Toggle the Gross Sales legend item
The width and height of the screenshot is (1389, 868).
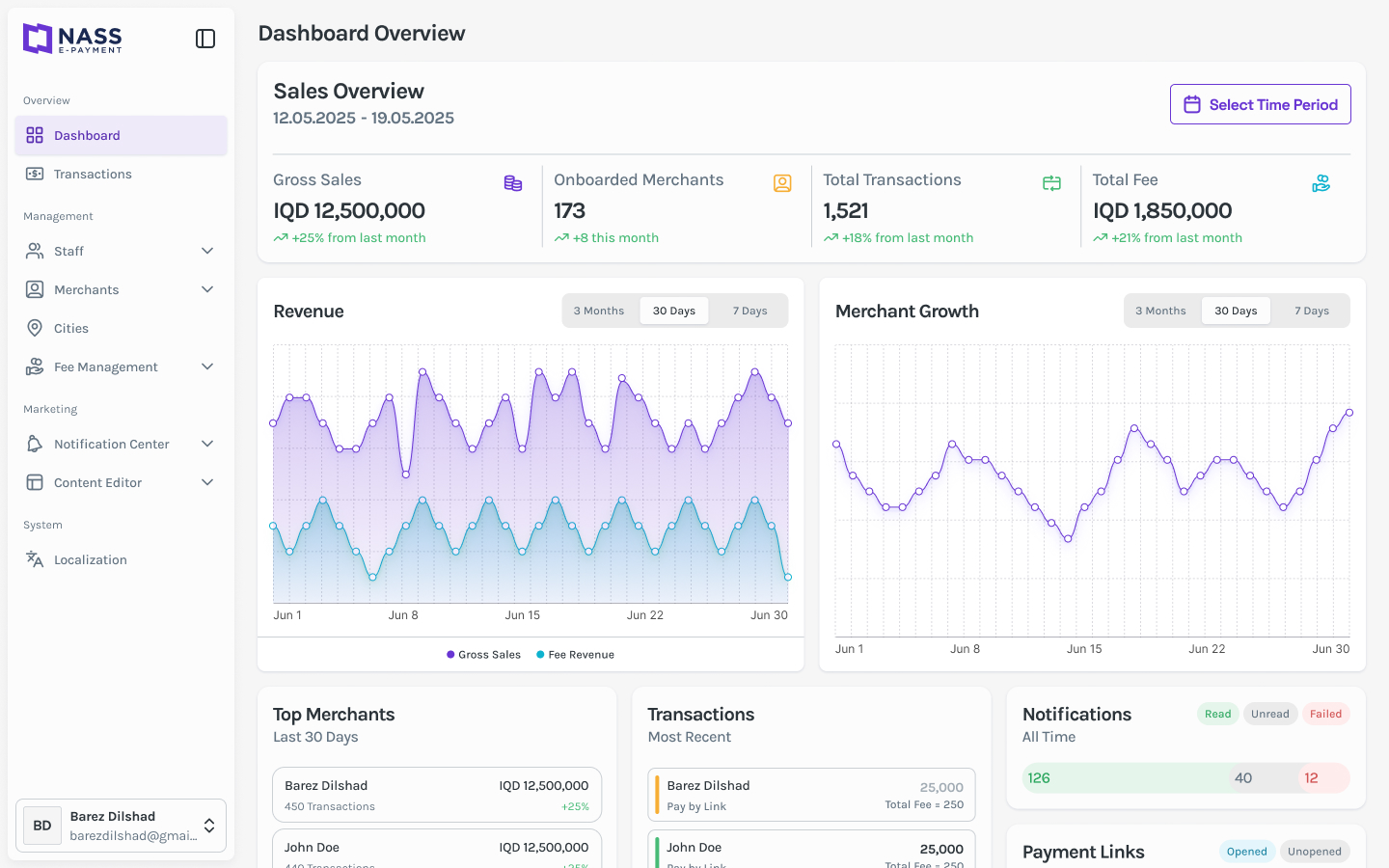point(483,655)
